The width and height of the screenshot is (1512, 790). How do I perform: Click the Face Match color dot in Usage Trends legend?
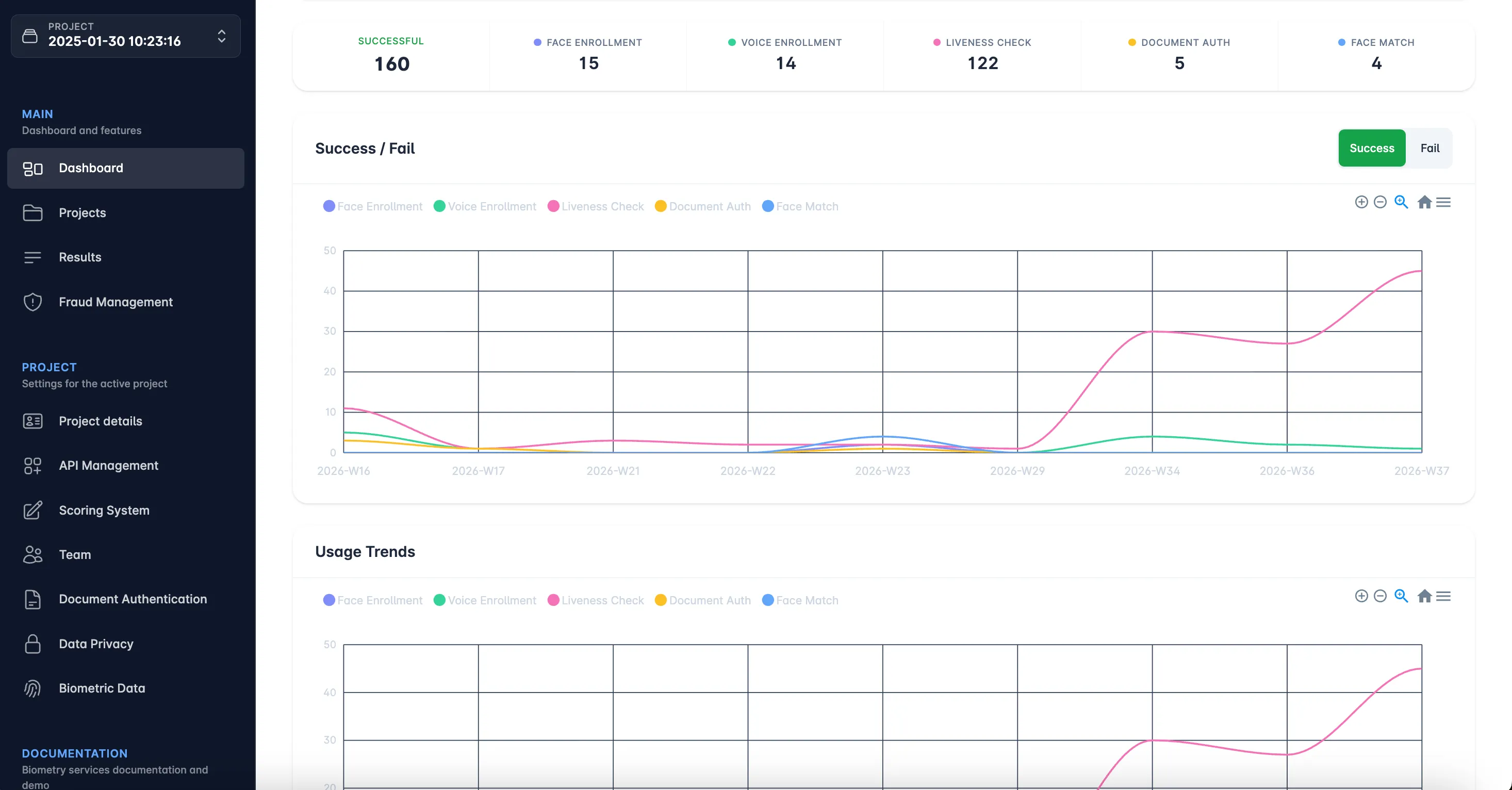tap(768, 600)
